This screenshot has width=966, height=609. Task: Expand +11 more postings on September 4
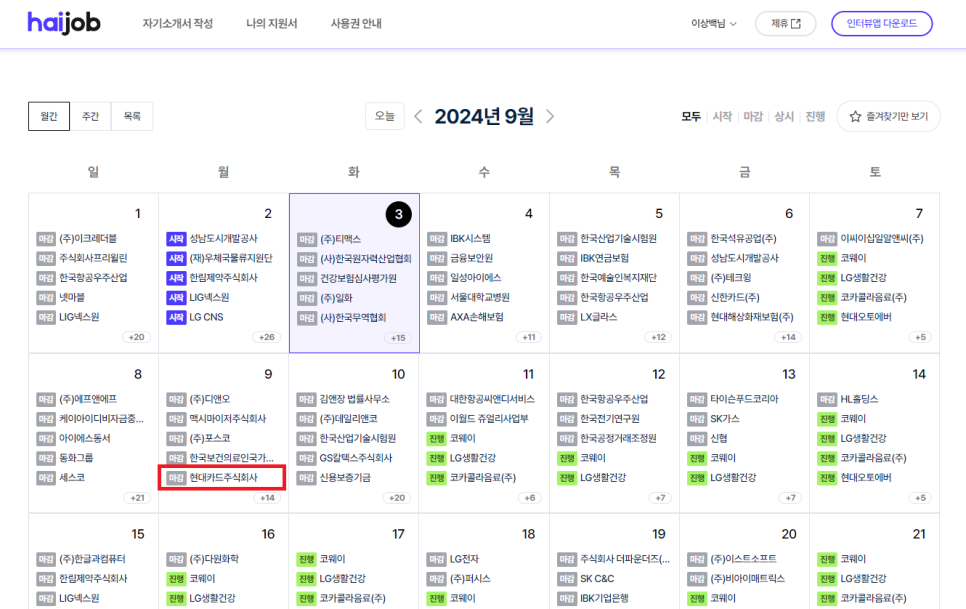click(x=529, y=337)
